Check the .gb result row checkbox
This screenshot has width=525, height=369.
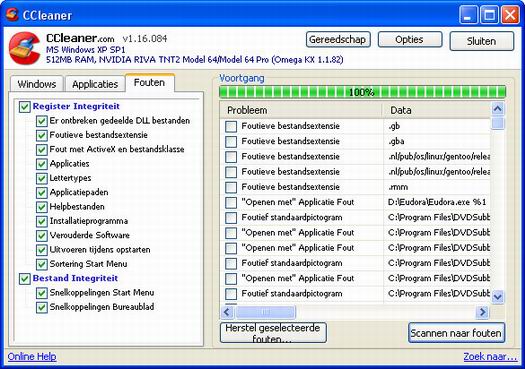pos(231,126)
